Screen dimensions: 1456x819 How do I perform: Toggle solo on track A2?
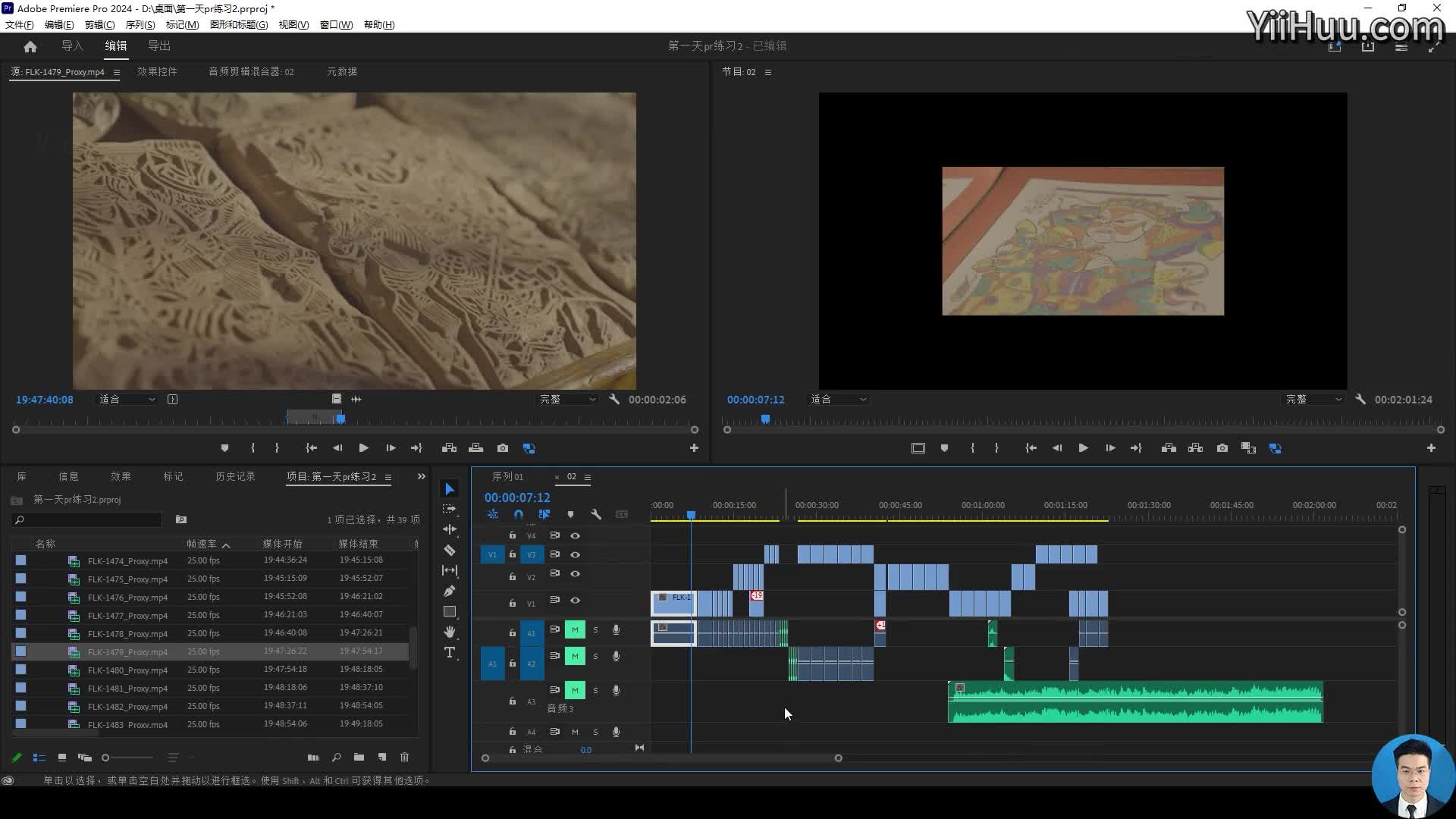595,656
